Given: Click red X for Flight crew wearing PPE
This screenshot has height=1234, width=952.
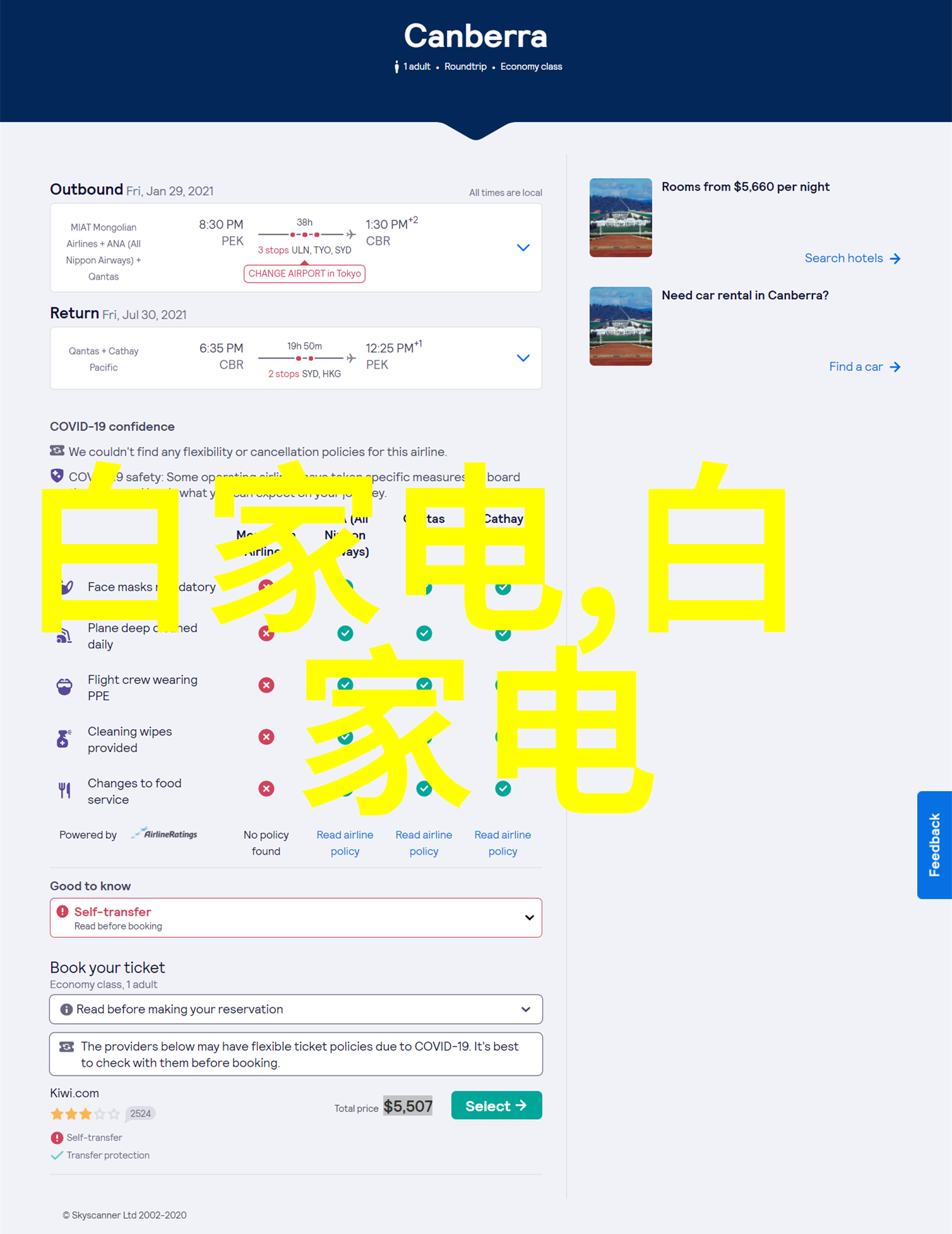Looking at the screenshot, I should pyautogui.click(x=266, y=685).
